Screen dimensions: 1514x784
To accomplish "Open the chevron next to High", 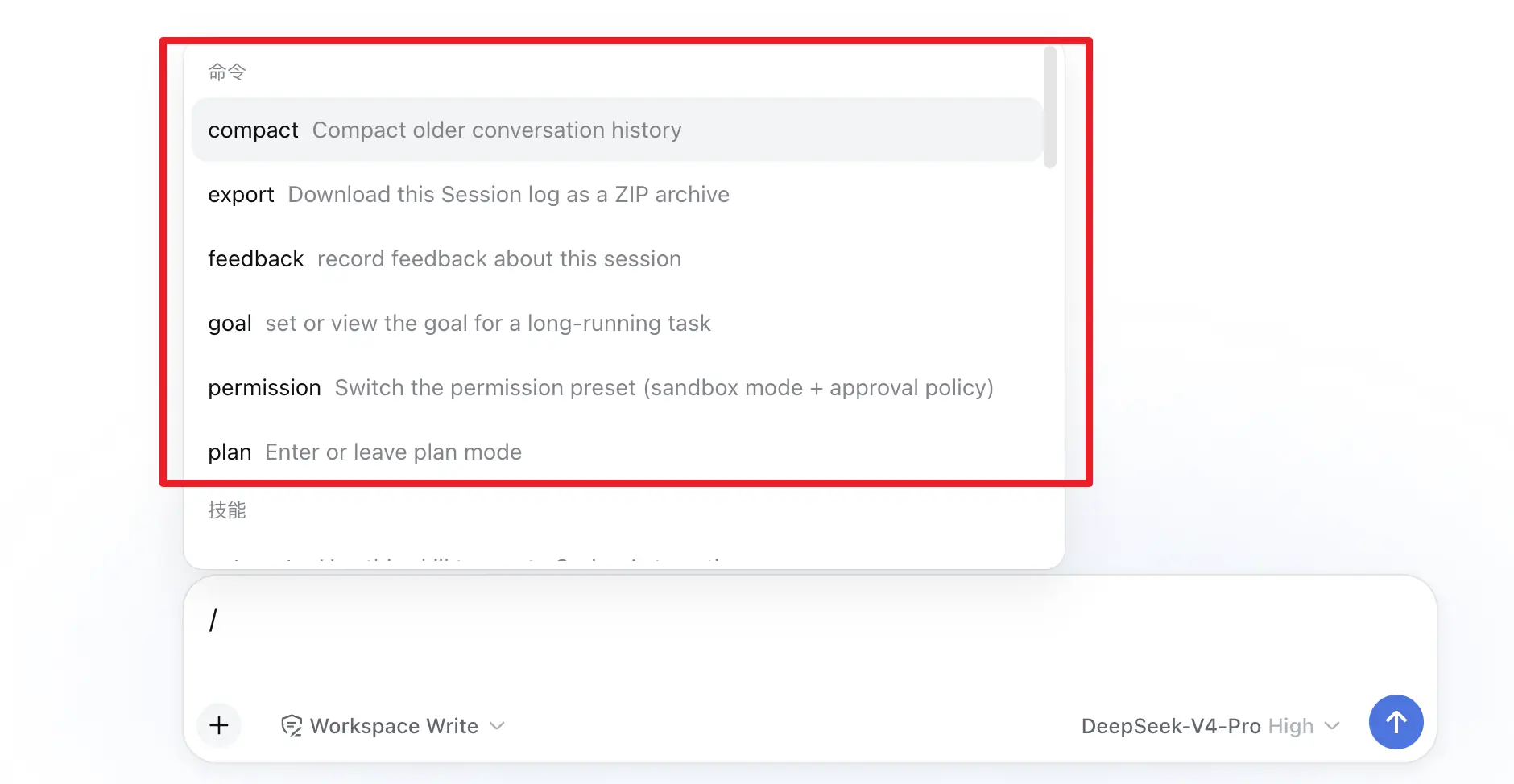I will click(1332, 726).
